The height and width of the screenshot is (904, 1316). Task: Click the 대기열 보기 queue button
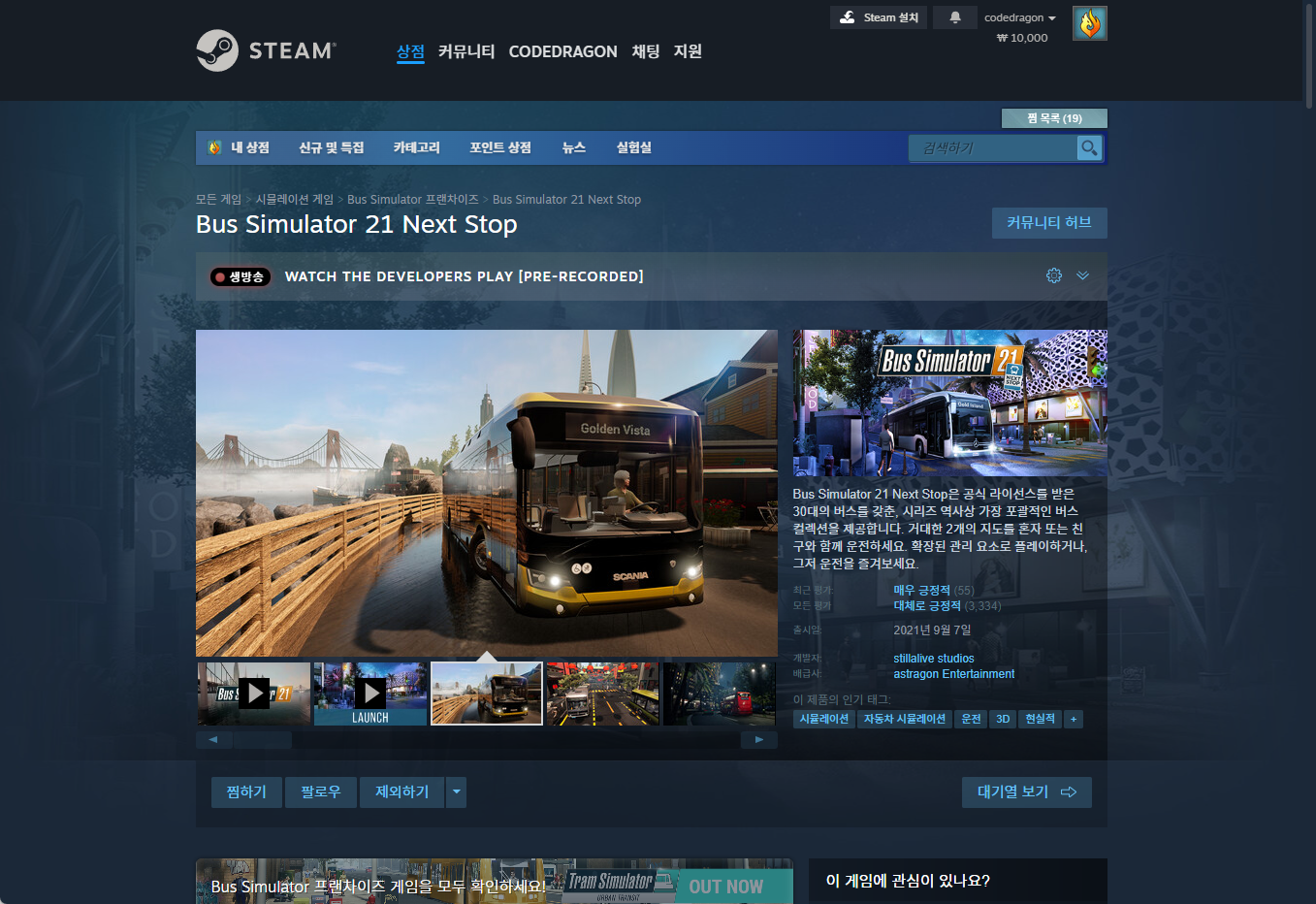[1027, 792]
